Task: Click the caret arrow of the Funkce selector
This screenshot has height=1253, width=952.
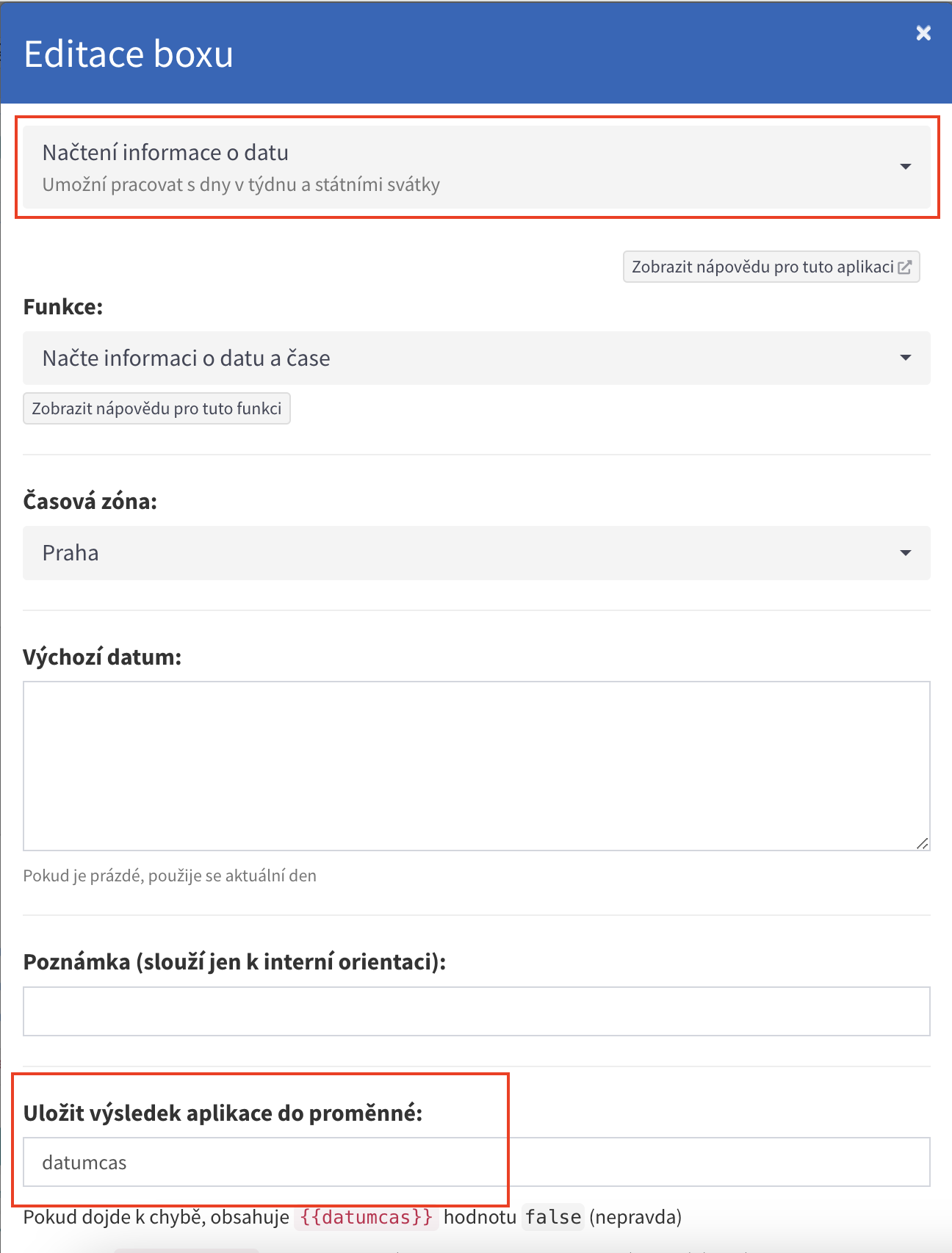Action: 906,358
